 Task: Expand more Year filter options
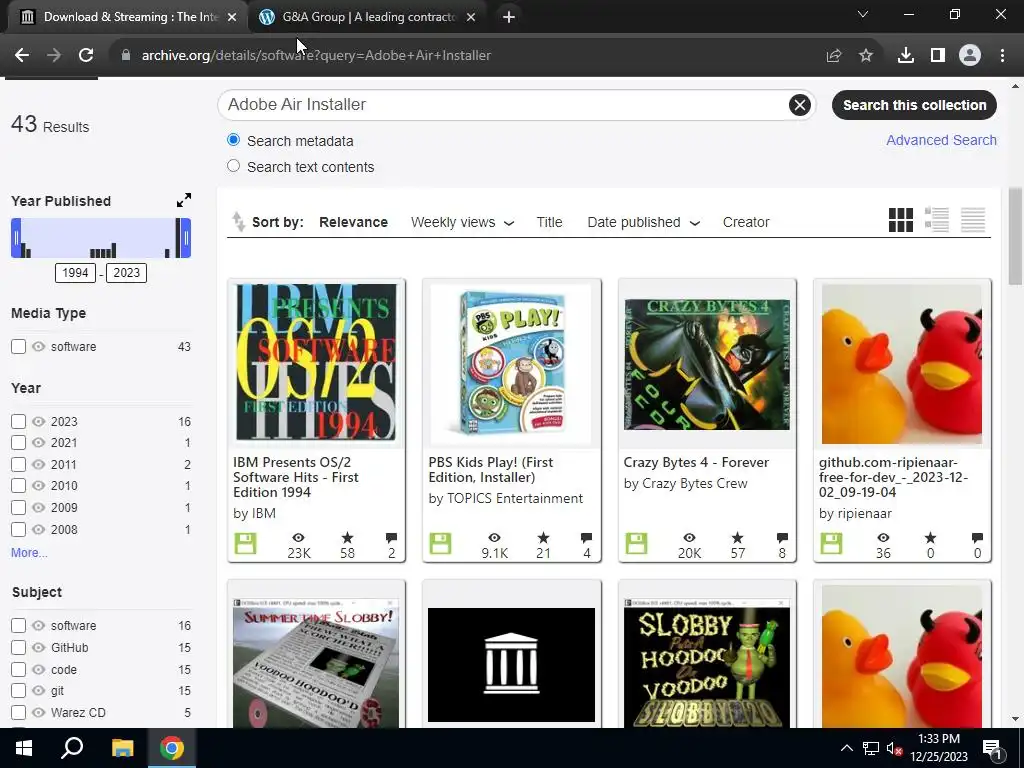click(29, 552)
